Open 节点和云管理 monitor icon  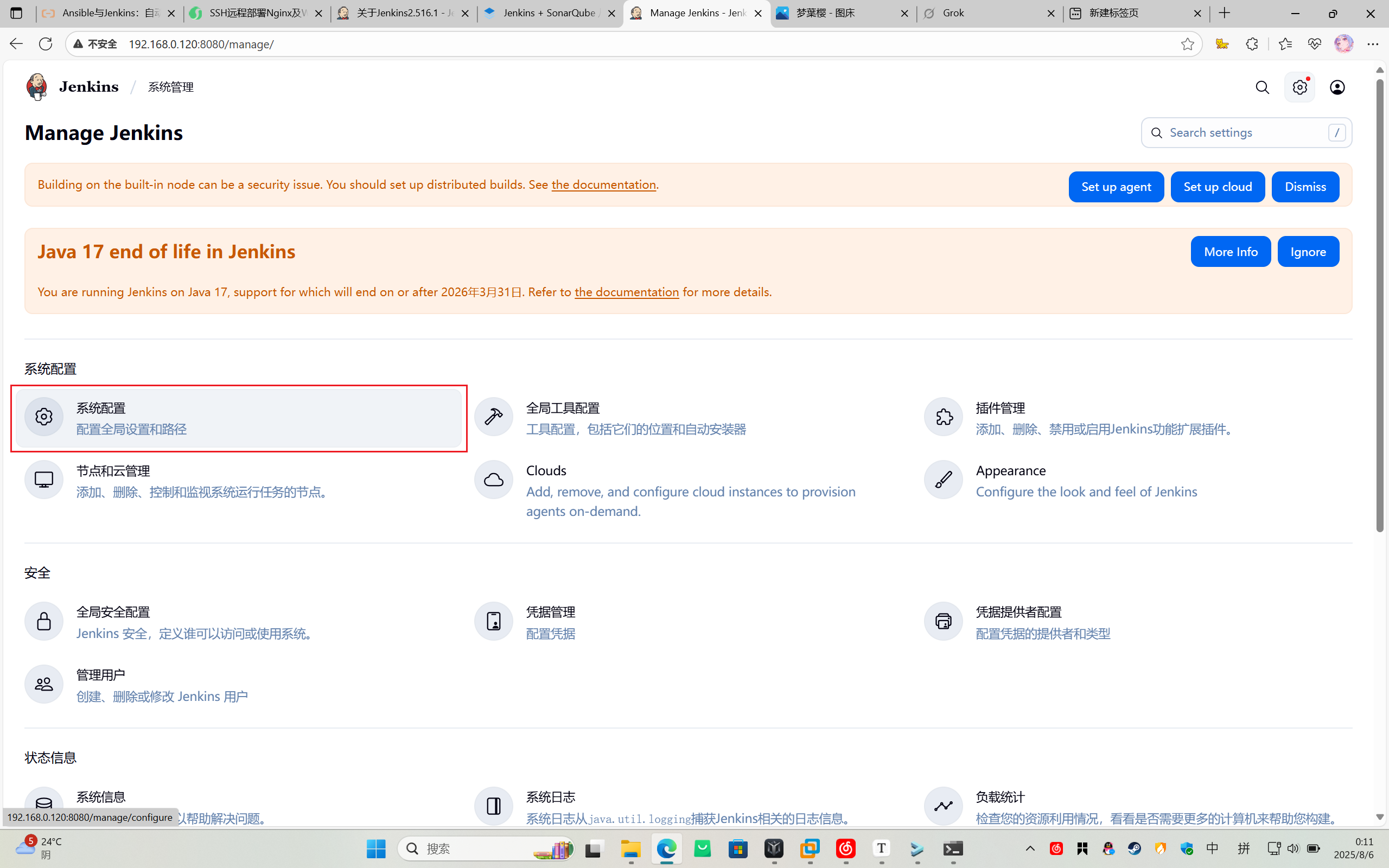(x=43, y=480)
